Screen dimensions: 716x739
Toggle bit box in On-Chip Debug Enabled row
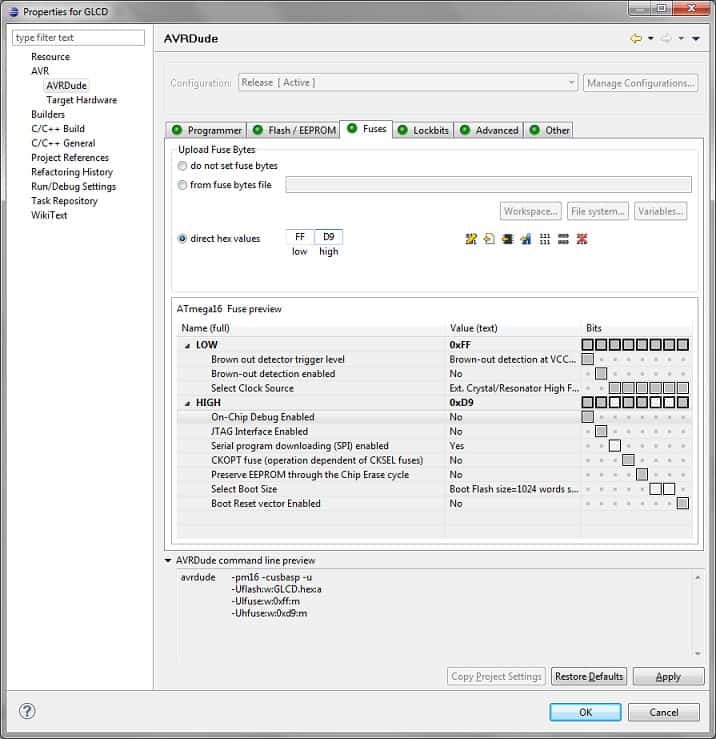(x=587, y=417)
